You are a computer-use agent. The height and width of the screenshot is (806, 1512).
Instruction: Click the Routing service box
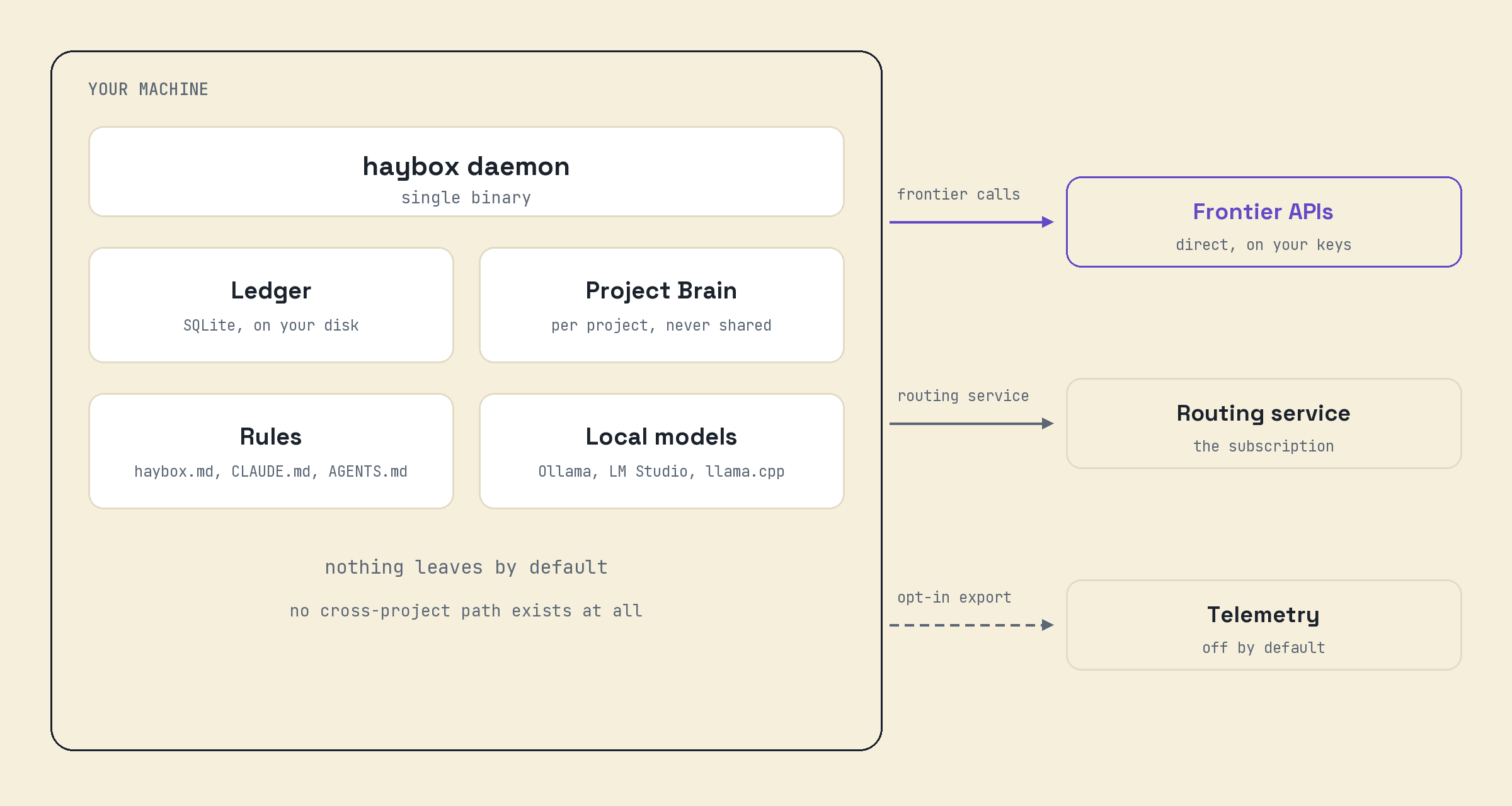pos(1264,424)
